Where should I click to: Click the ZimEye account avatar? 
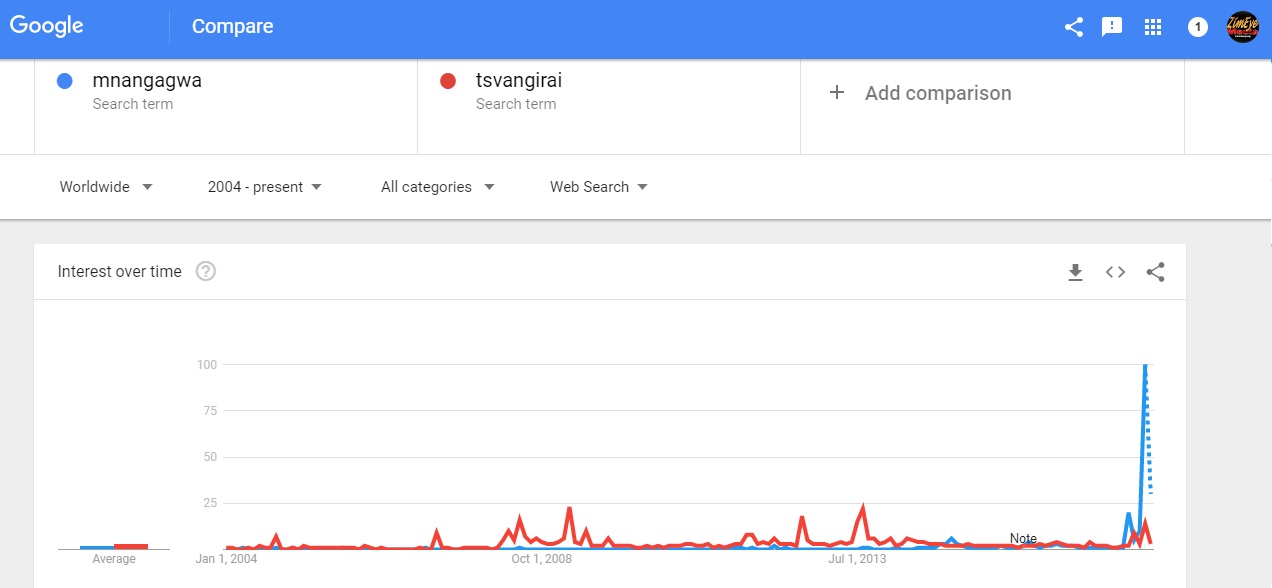pyautogui.click(x=1242, y=27)
